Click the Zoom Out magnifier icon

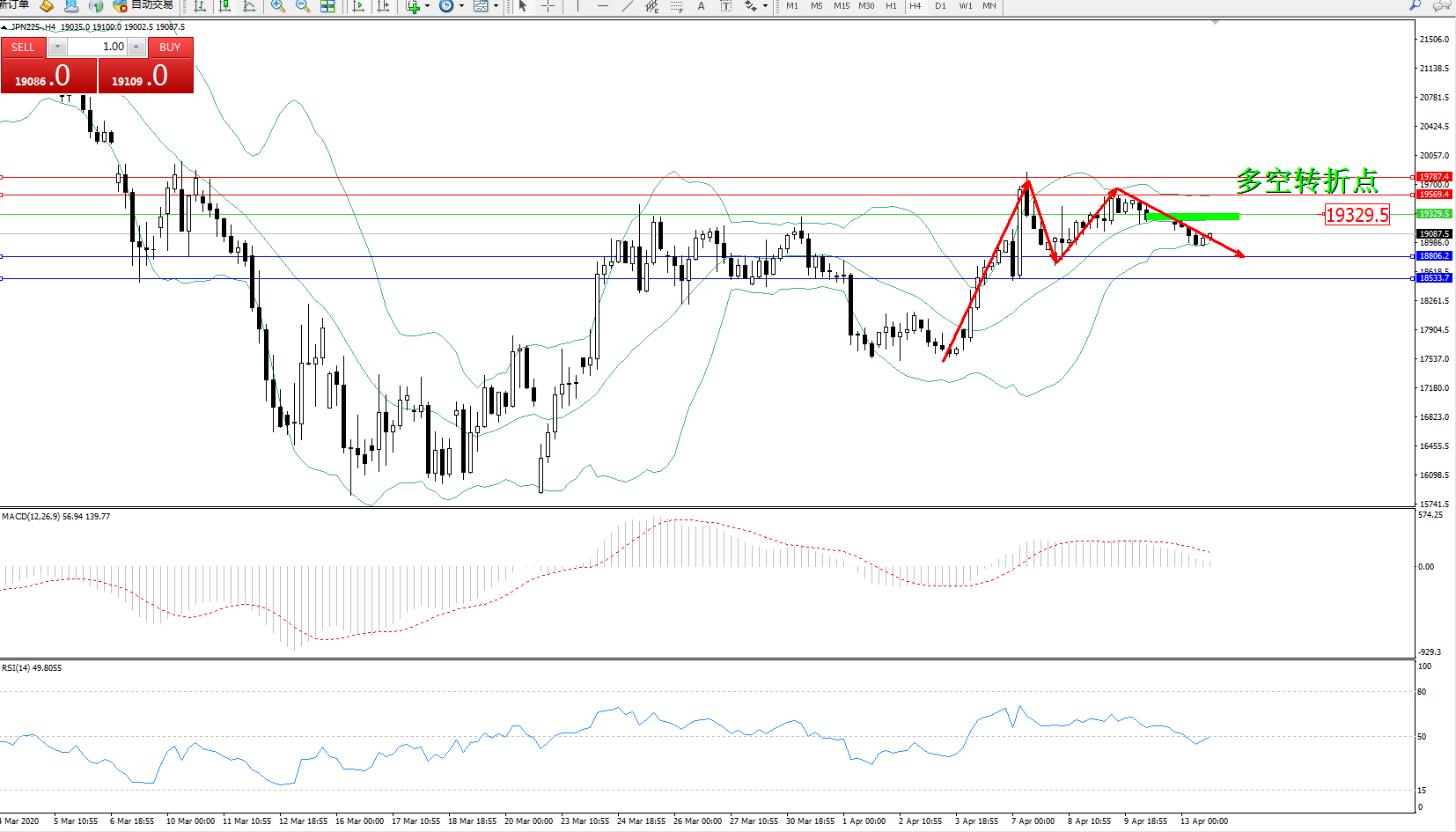click(x=303, y=6)
